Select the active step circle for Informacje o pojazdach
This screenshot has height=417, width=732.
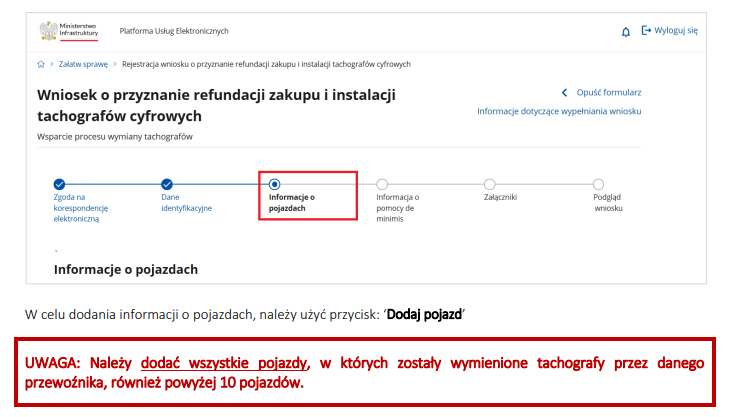tap(275, 184)
